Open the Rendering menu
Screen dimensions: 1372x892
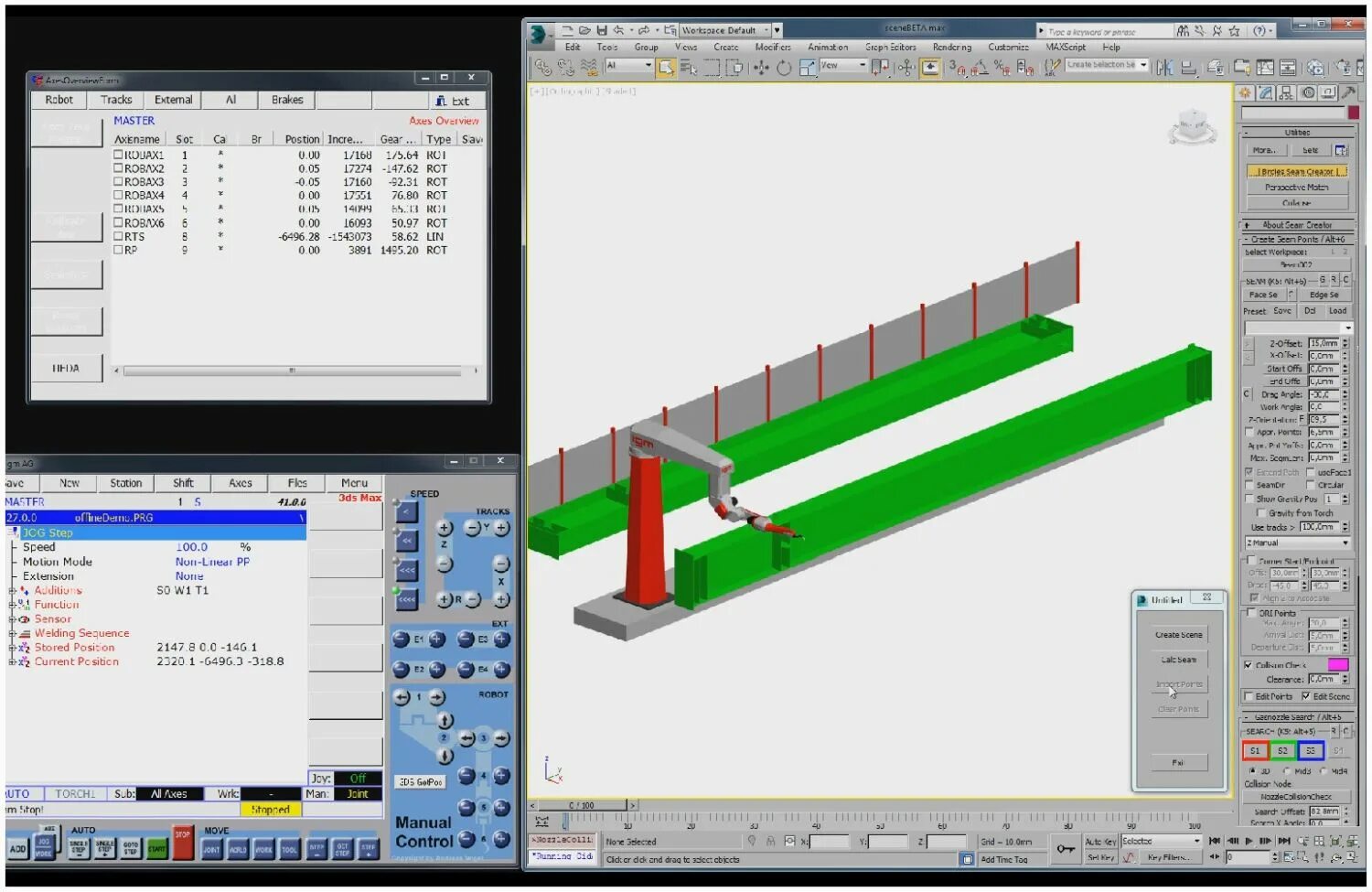951,48
